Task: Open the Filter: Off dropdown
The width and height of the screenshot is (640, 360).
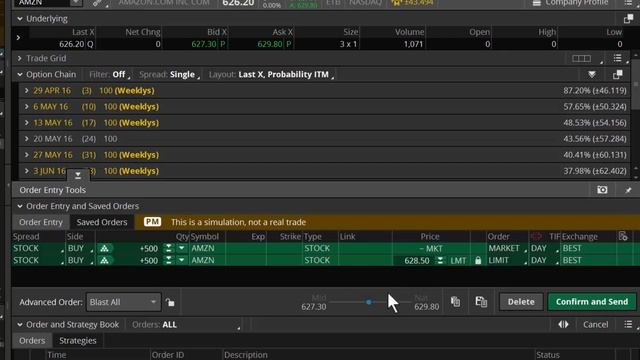Action: point(109,74)
